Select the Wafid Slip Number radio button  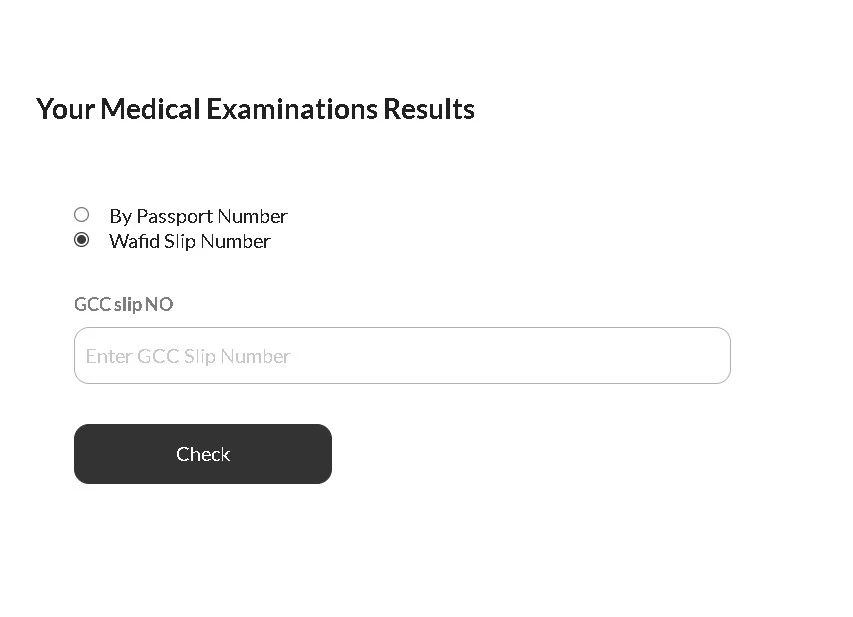(x=82, y=240)
